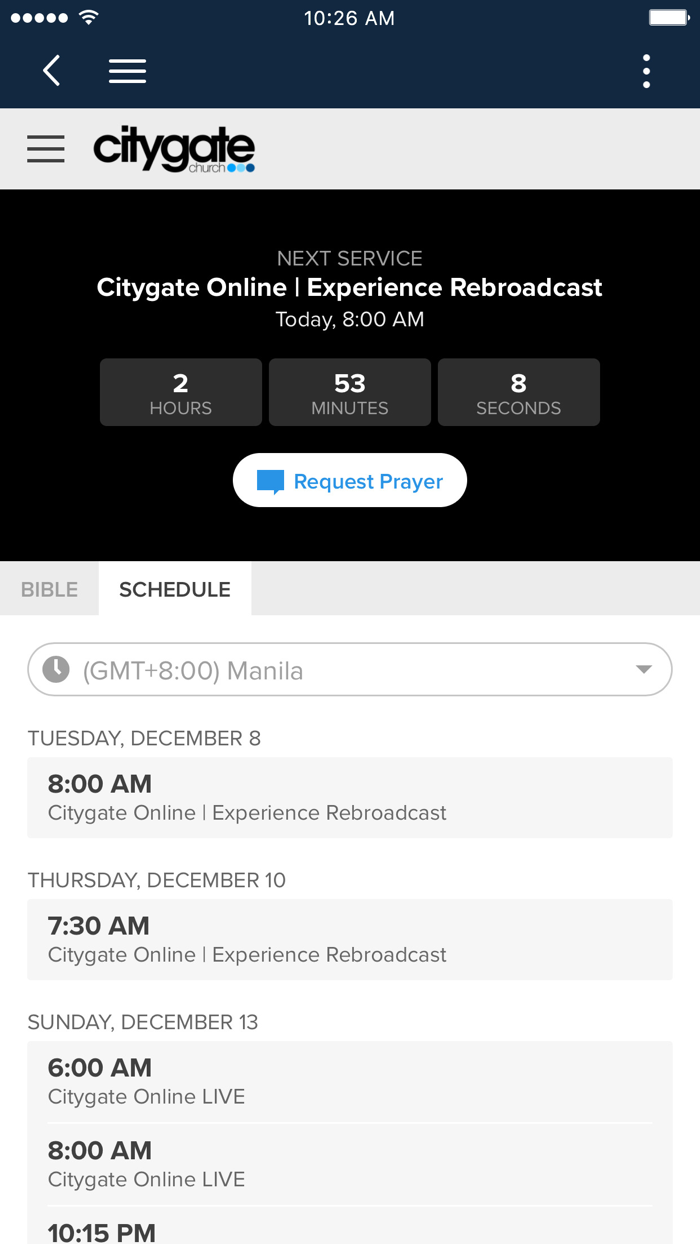Tap the clock icon in timezone selector
The height and width of the screenshot is (1244, 700).
coord(56,670)
